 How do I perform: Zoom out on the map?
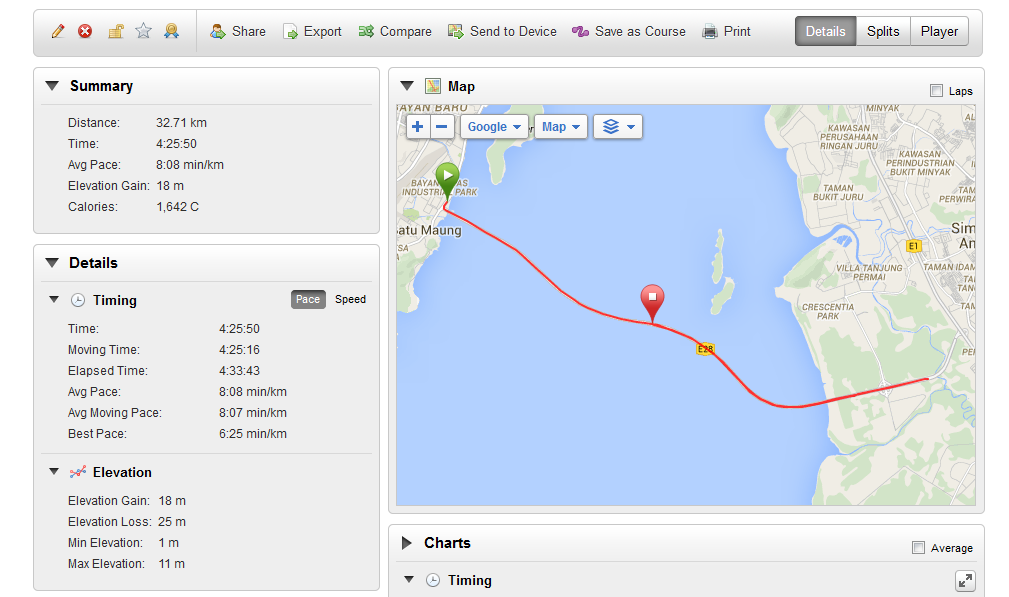[x=443, y=127]
